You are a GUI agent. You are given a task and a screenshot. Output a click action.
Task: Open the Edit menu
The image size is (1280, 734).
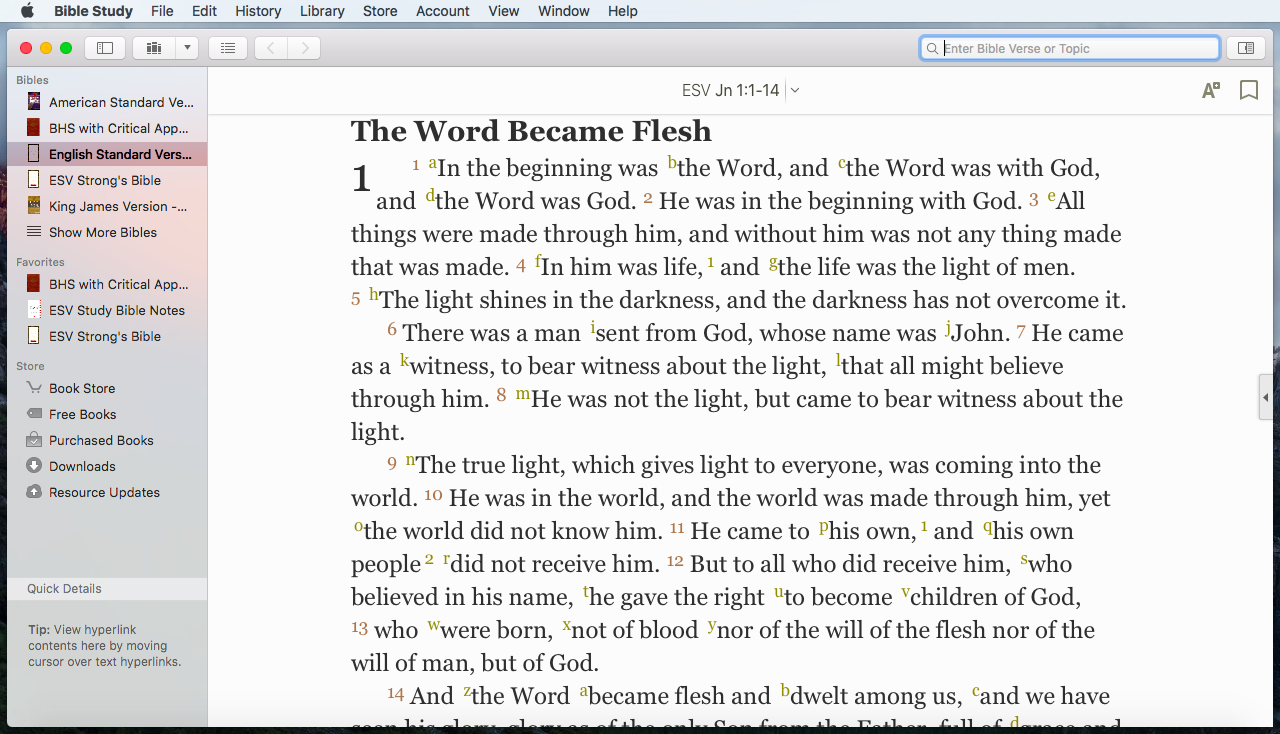(x=204, y=11)
